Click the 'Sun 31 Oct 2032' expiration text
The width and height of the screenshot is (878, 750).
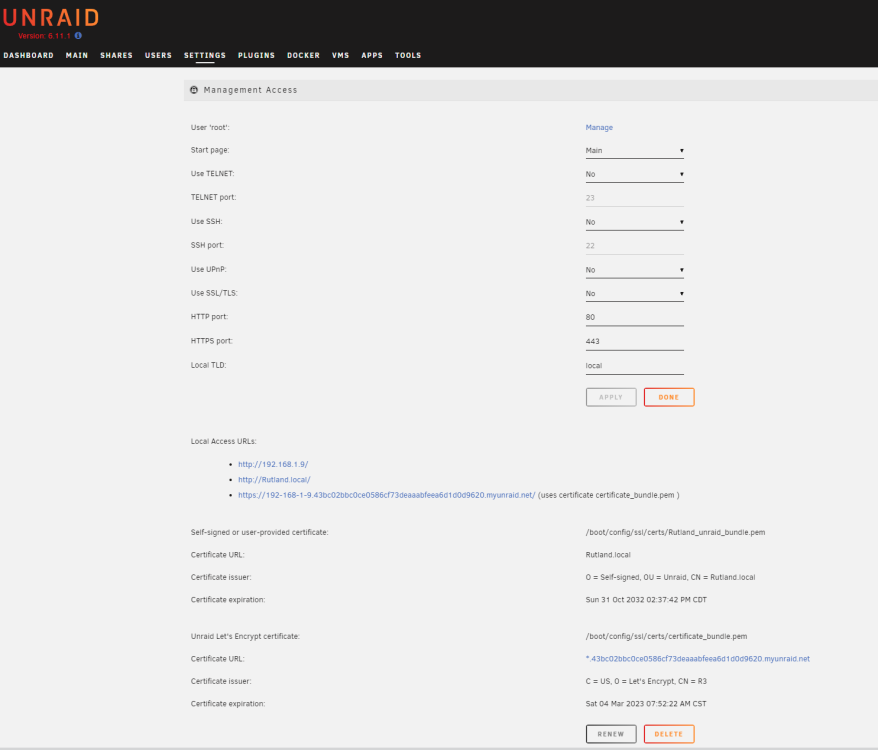point(646,600)
